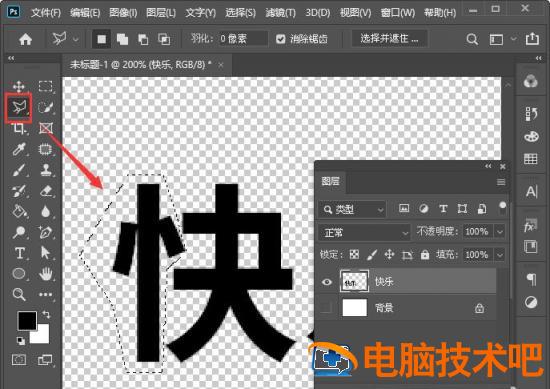Select the Dodge tool

pyautogui.click(x=19, y=232)
